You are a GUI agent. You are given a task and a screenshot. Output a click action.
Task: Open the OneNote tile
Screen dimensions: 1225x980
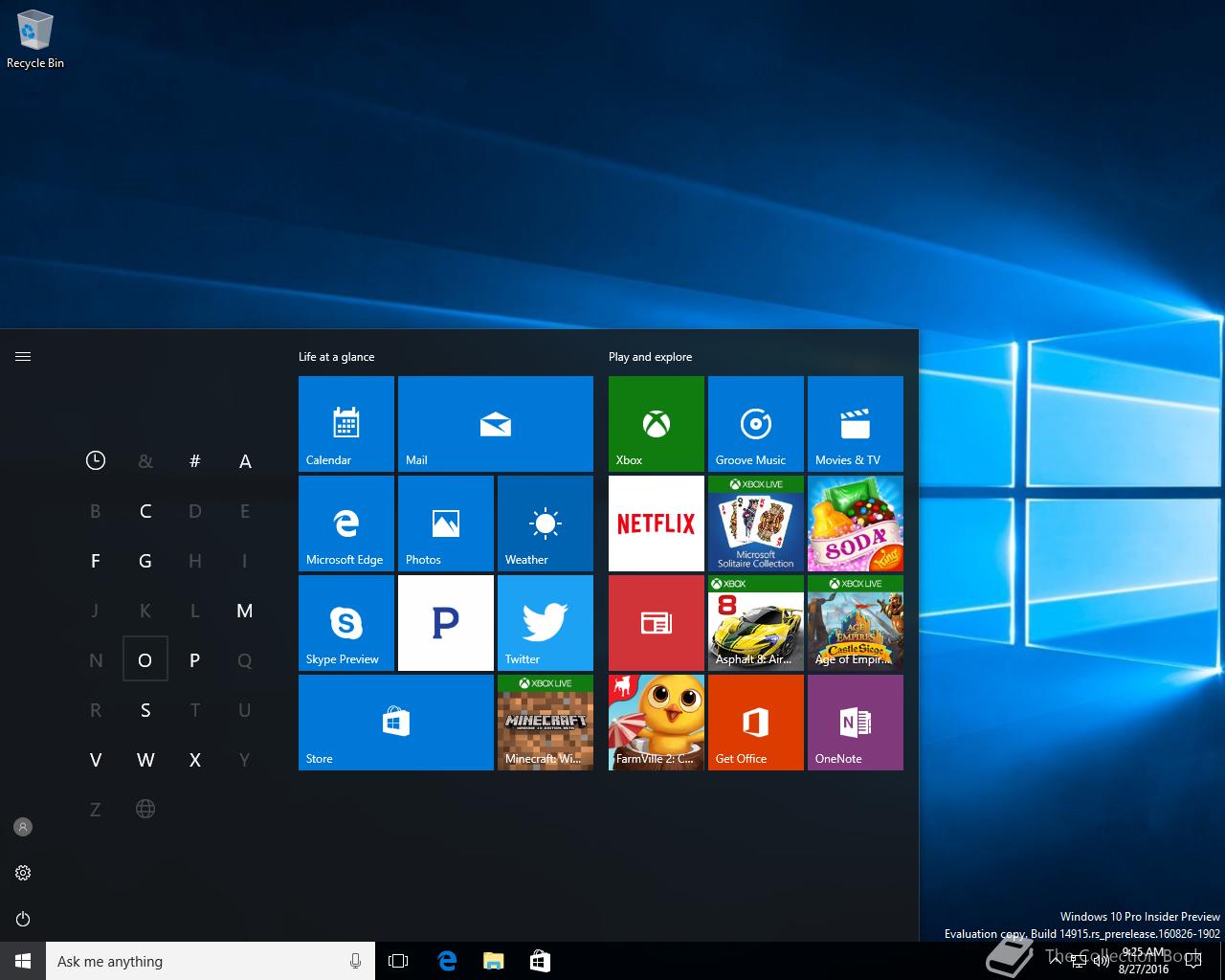(x=856, y=722)
